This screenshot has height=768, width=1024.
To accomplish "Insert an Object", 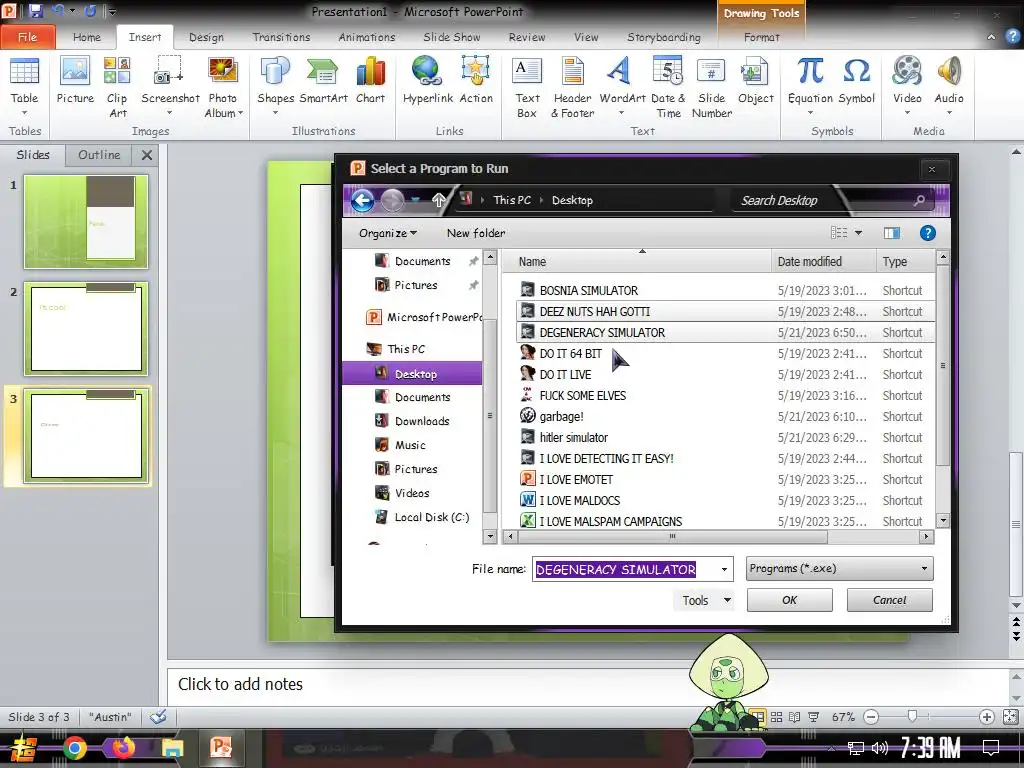I will tap(756, 81).
